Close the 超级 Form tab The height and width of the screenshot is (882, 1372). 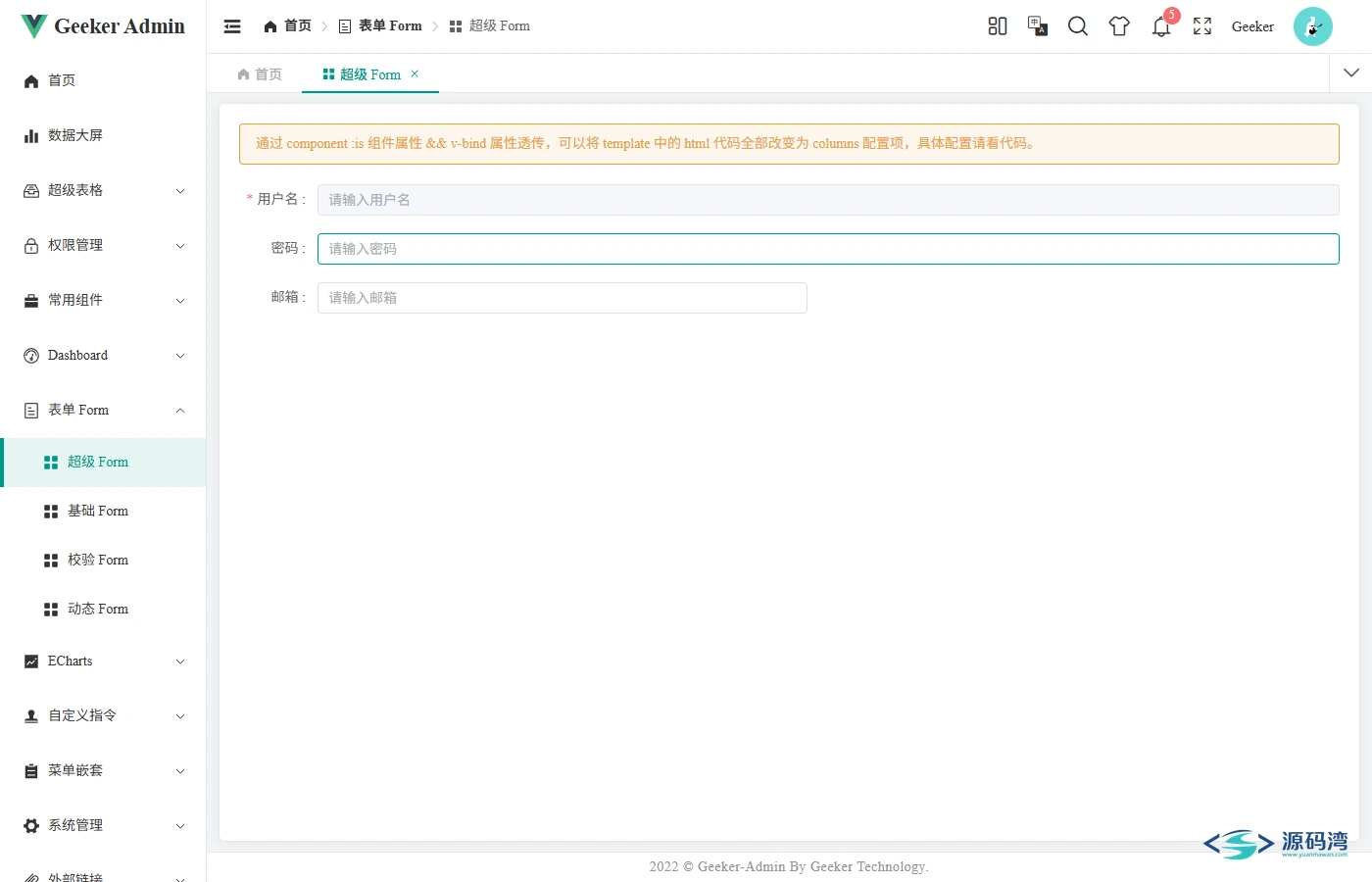(x=415, y=73)
